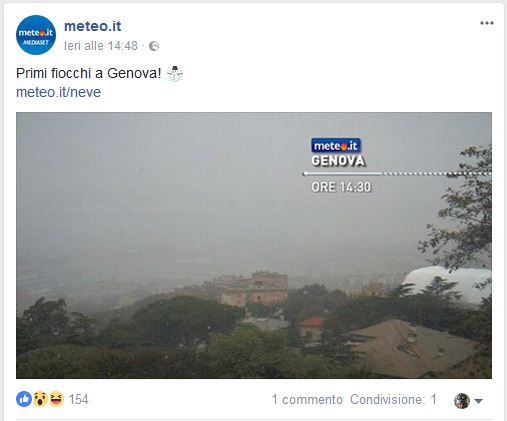Click the timeline bar under GENOVA
This screenshot has width=507, height=421.
[397, 173]
